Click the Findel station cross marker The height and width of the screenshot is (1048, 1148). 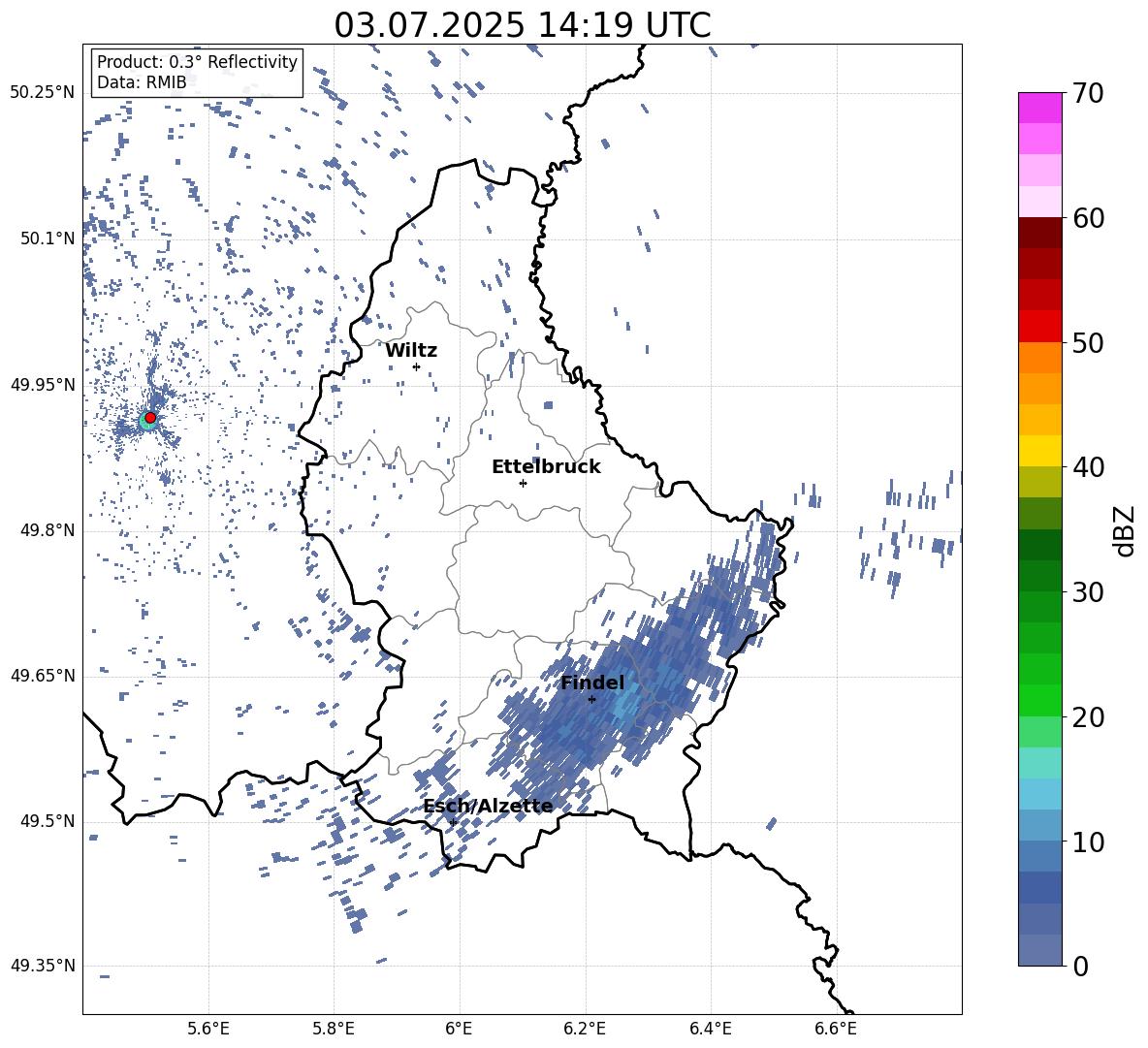pyautogui.click(x=591, y=699)
